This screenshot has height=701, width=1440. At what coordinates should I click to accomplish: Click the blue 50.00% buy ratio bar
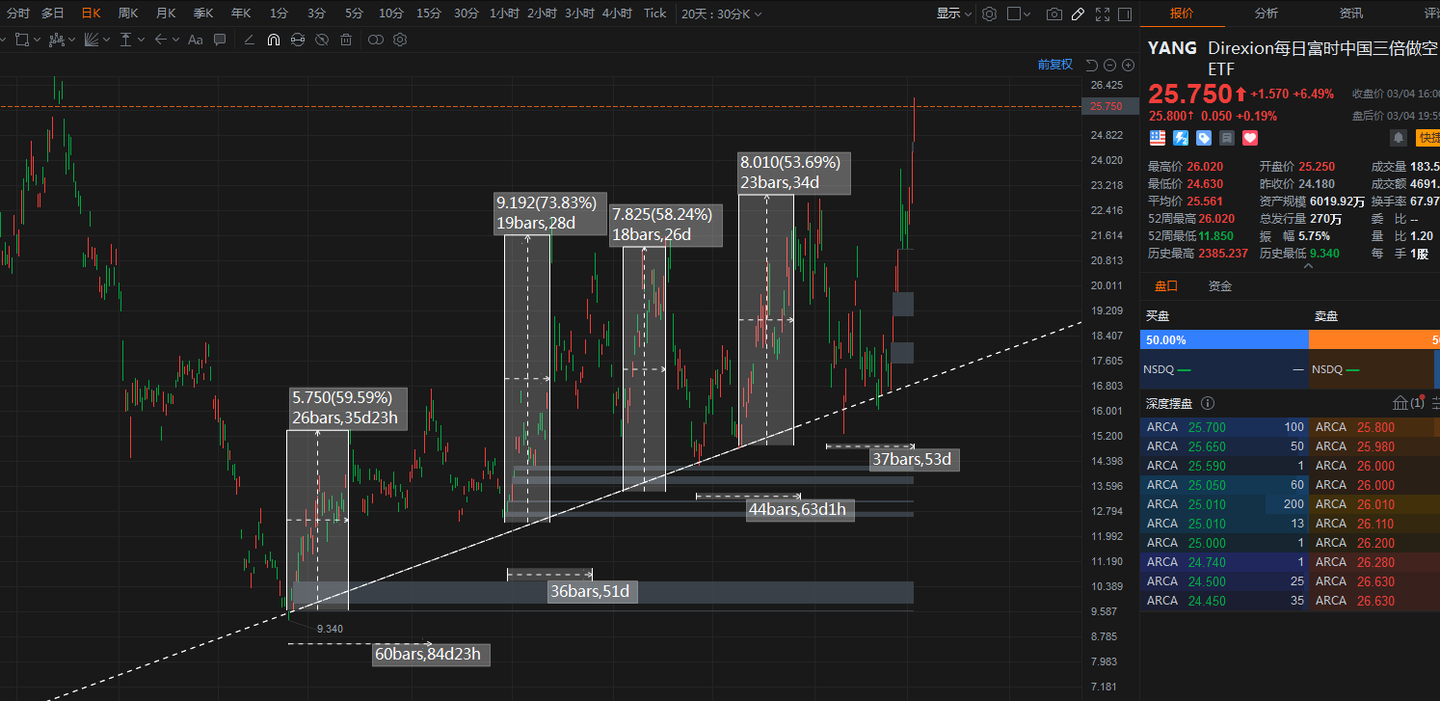coord(1224,340)
